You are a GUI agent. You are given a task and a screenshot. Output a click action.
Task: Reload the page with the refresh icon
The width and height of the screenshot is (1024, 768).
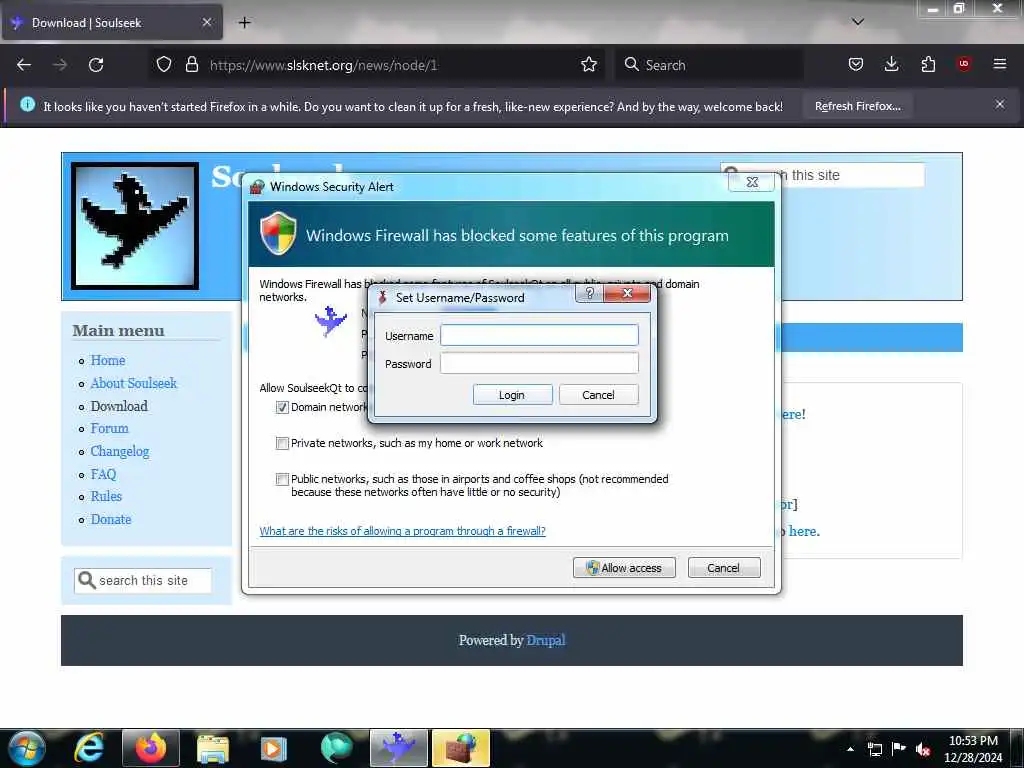[x=96, y=65]
